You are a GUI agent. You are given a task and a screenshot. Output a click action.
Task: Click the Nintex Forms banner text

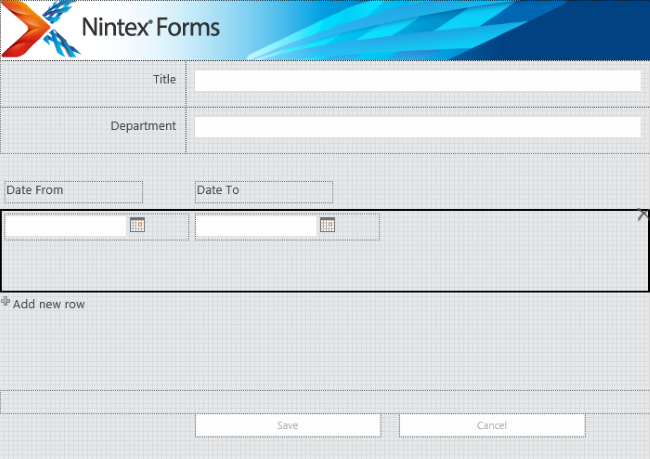point(151,27)
